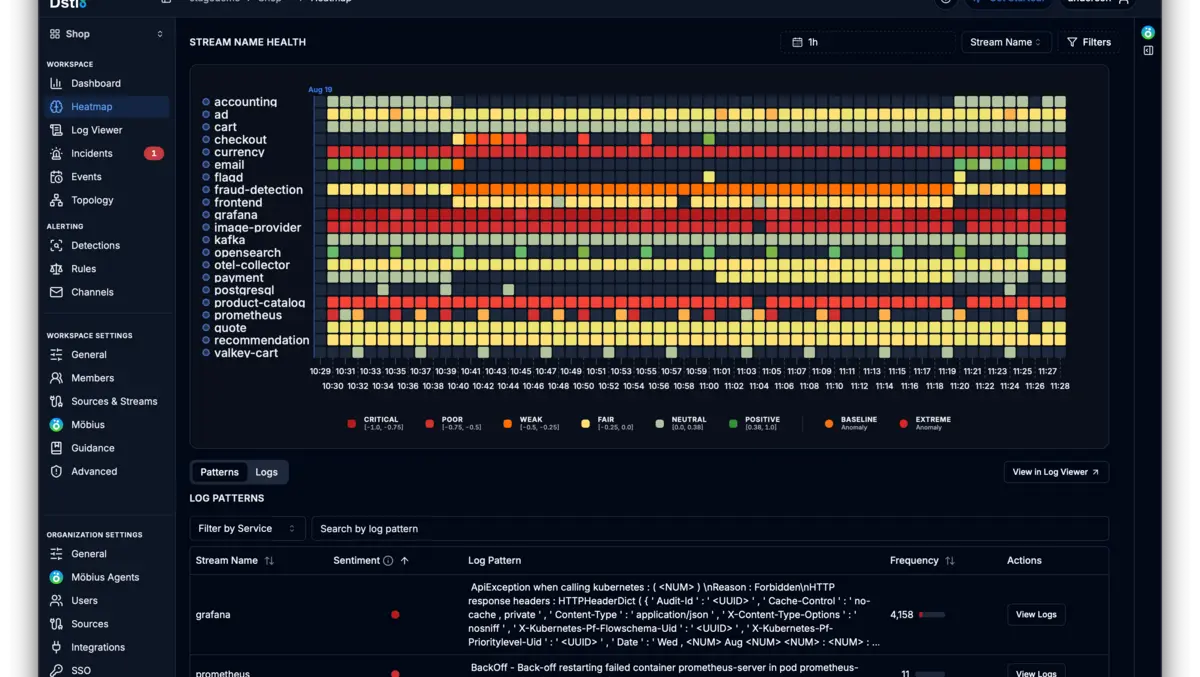Toggle the circle next to cart stream
This screenshot has height=677, width=1200.
[206, 127]
